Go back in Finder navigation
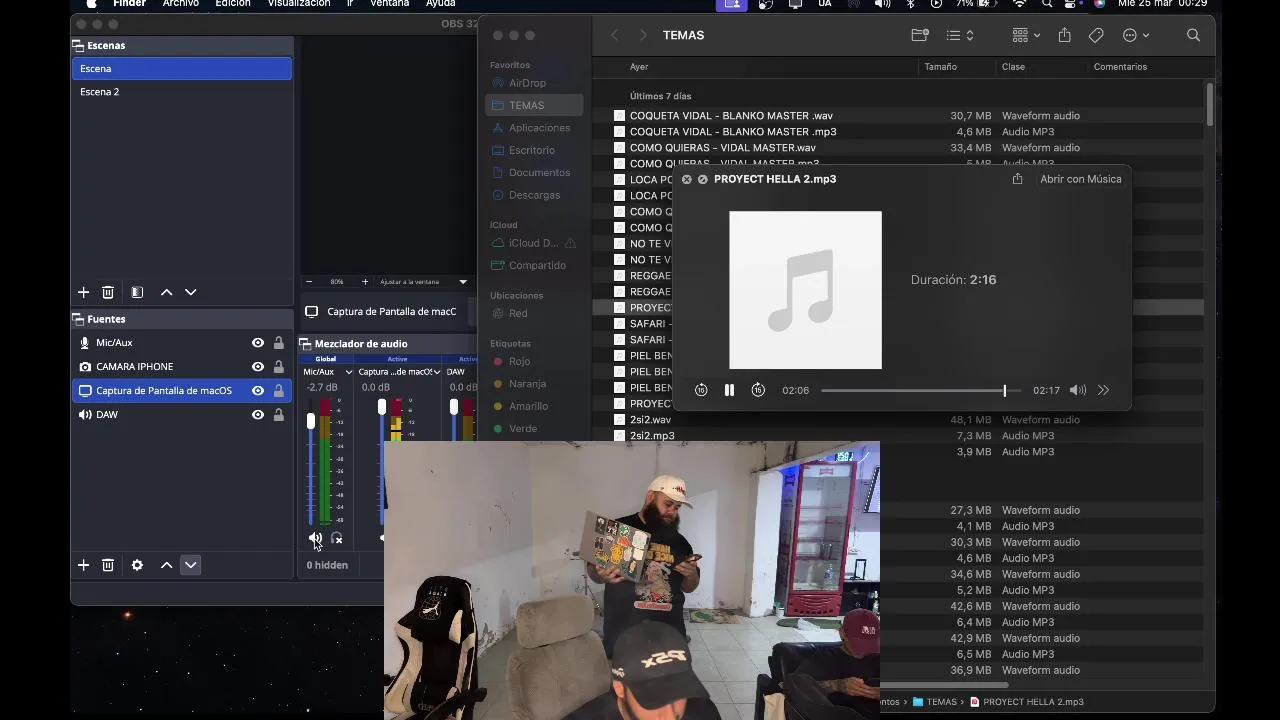1280x720 pixels. [614, 35]
